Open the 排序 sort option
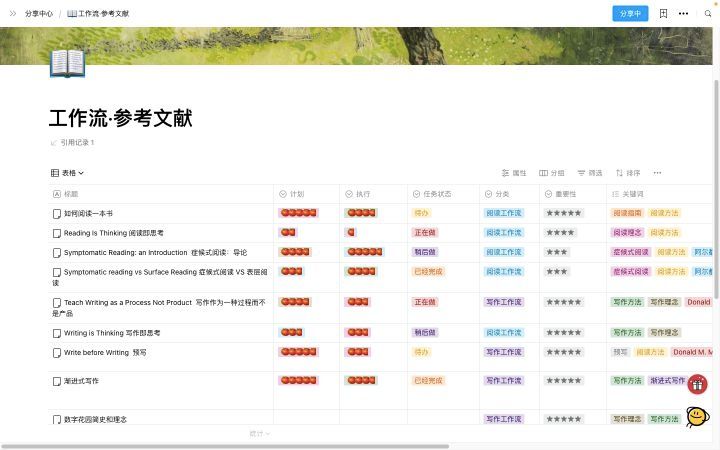This screenshot has width=720, height=450. coord(628,173)
